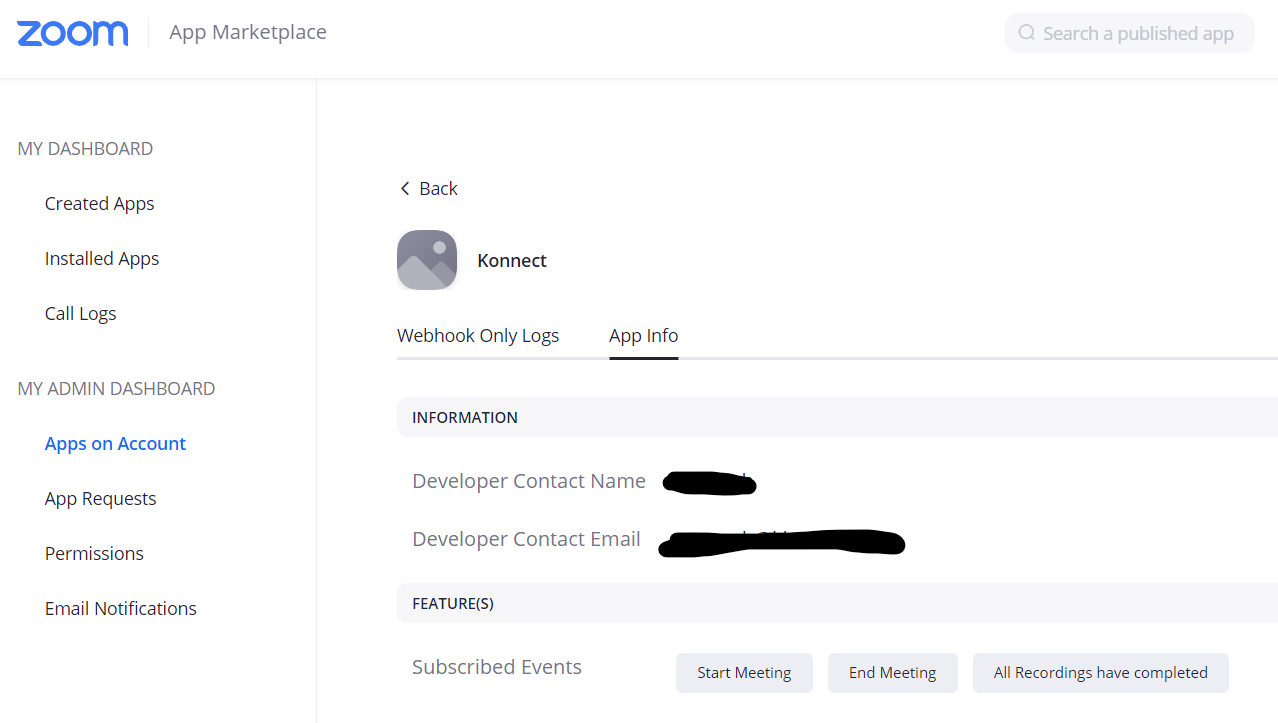Viewport: 1278px width, 723px height.
Task: Go to Installed Apps
Action: point(102,258)
